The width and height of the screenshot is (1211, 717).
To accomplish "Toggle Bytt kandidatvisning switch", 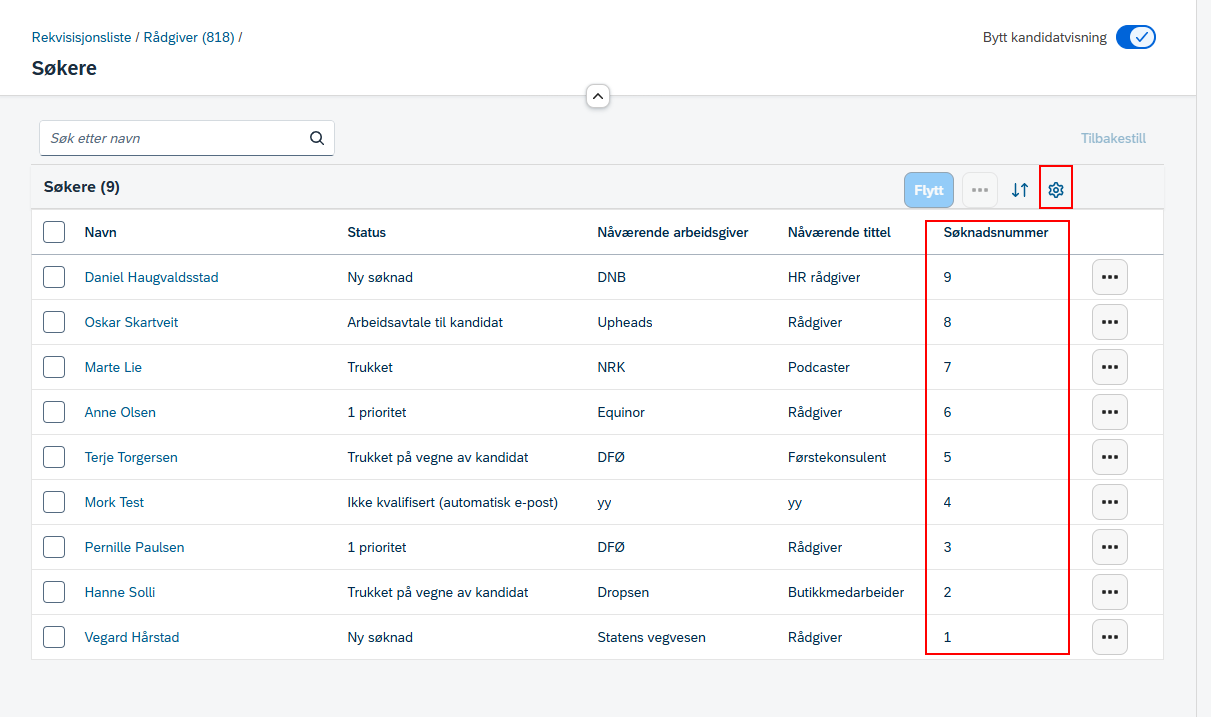I will point(1136,37).
